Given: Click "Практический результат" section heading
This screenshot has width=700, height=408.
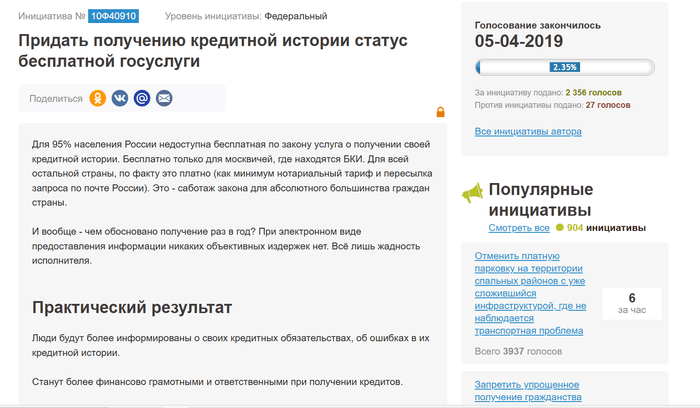Looking at the screenshot, I should tap(132, 306).
